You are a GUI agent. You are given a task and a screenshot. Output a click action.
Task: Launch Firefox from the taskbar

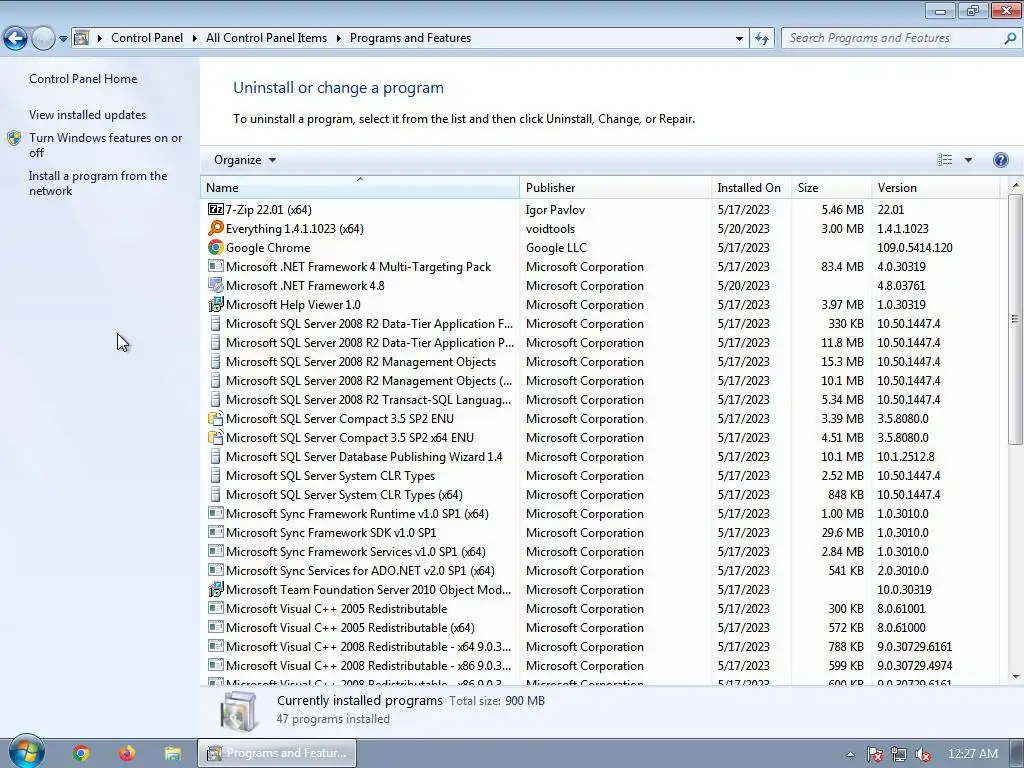[127, 753]
